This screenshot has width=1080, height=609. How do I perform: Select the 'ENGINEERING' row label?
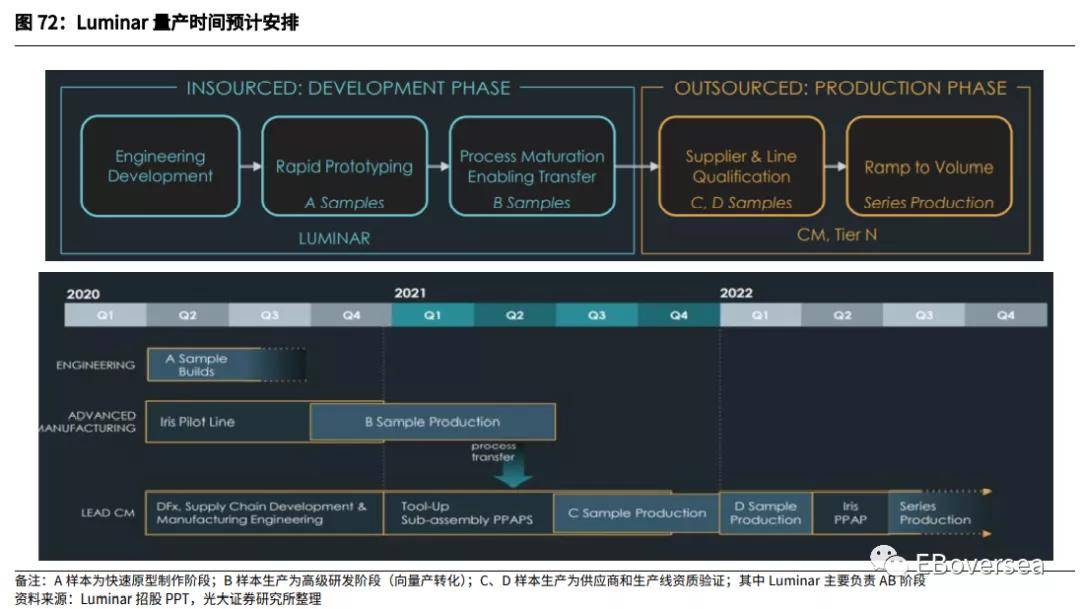[96, 365]
